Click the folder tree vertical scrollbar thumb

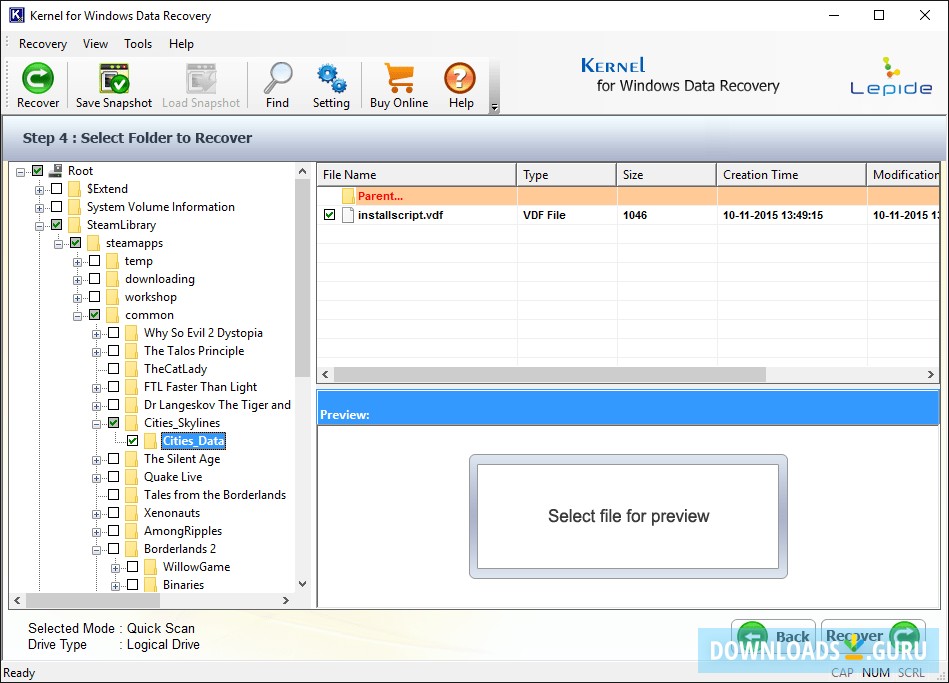click(x=302, y=278)
